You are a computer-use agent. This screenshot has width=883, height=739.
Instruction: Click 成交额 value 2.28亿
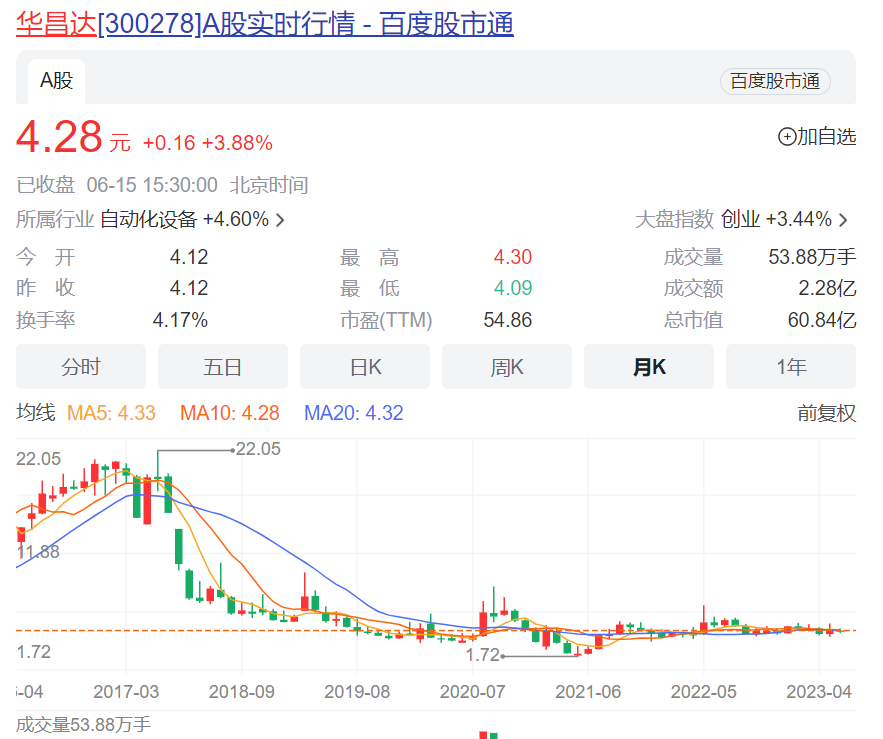(827, 288)
